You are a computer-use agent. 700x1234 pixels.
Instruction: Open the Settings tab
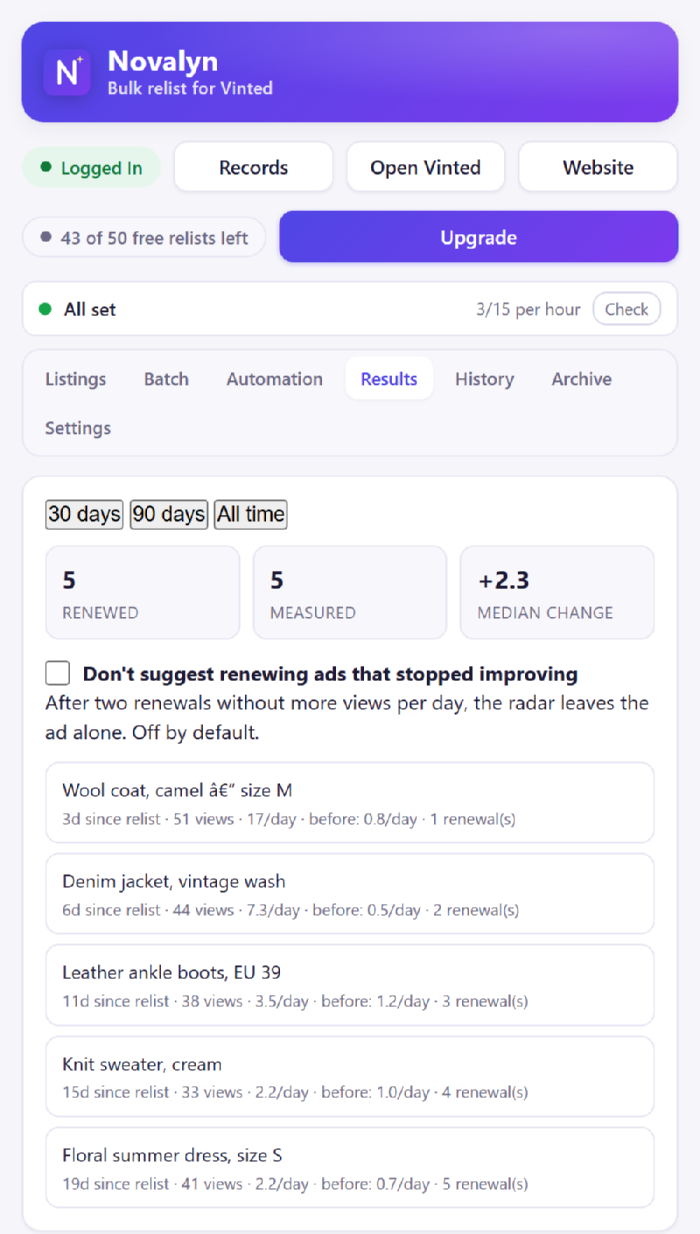[x=78, y=428]
